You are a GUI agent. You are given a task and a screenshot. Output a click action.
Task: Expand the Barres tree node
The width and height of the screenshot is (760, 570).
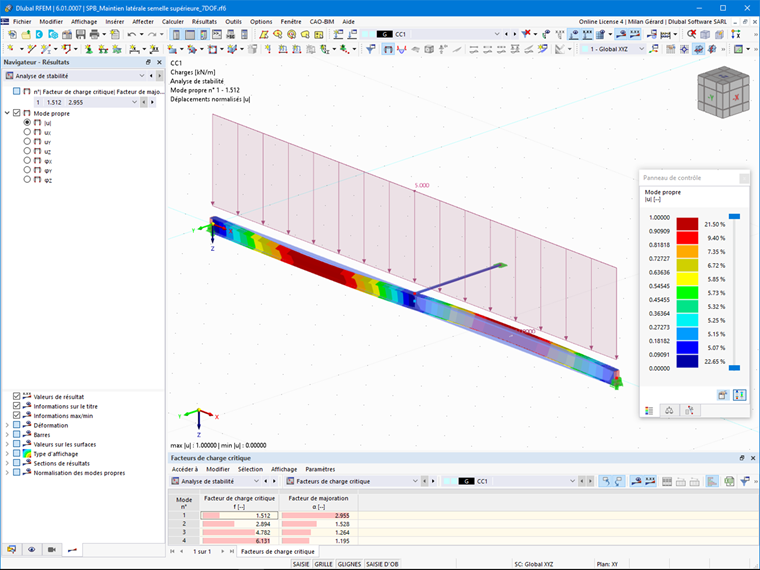pyautogui.click(x=7, y=435)
